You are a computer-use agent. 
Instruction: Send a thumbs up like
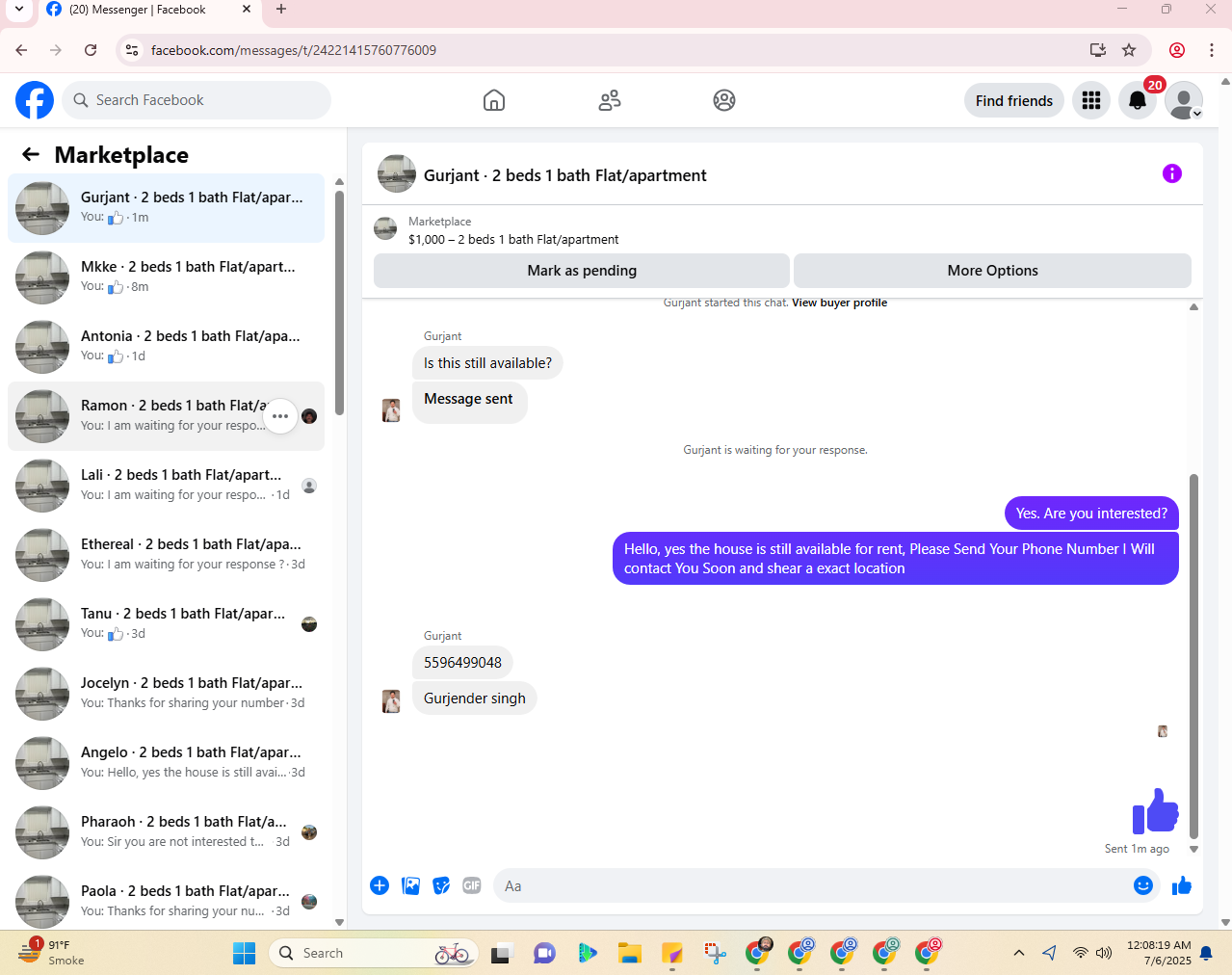pyautogui.click(x=1182, y=885)
